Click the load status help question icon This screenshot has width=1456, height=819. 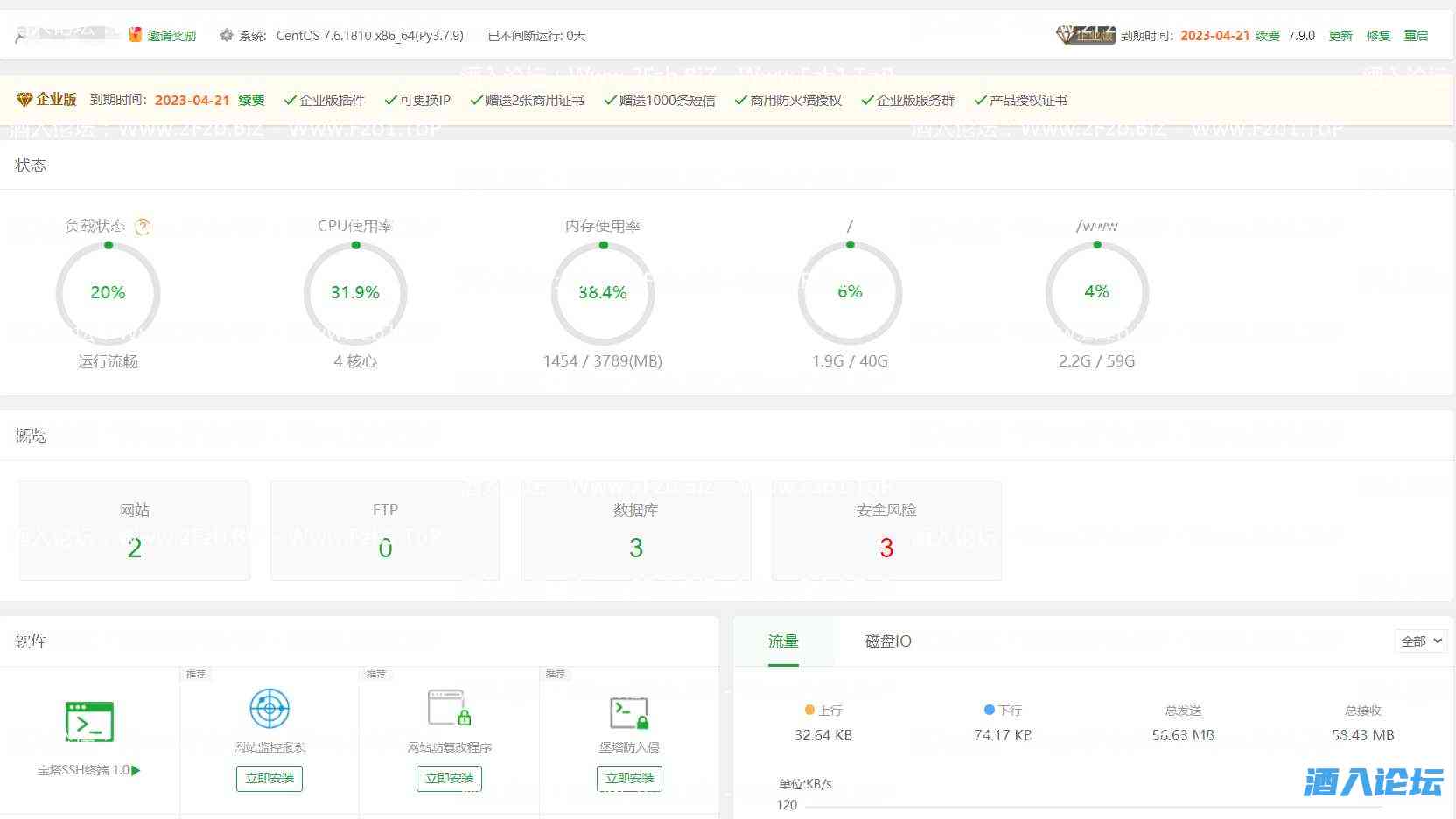pyautogui.click(x=143, y=227)
